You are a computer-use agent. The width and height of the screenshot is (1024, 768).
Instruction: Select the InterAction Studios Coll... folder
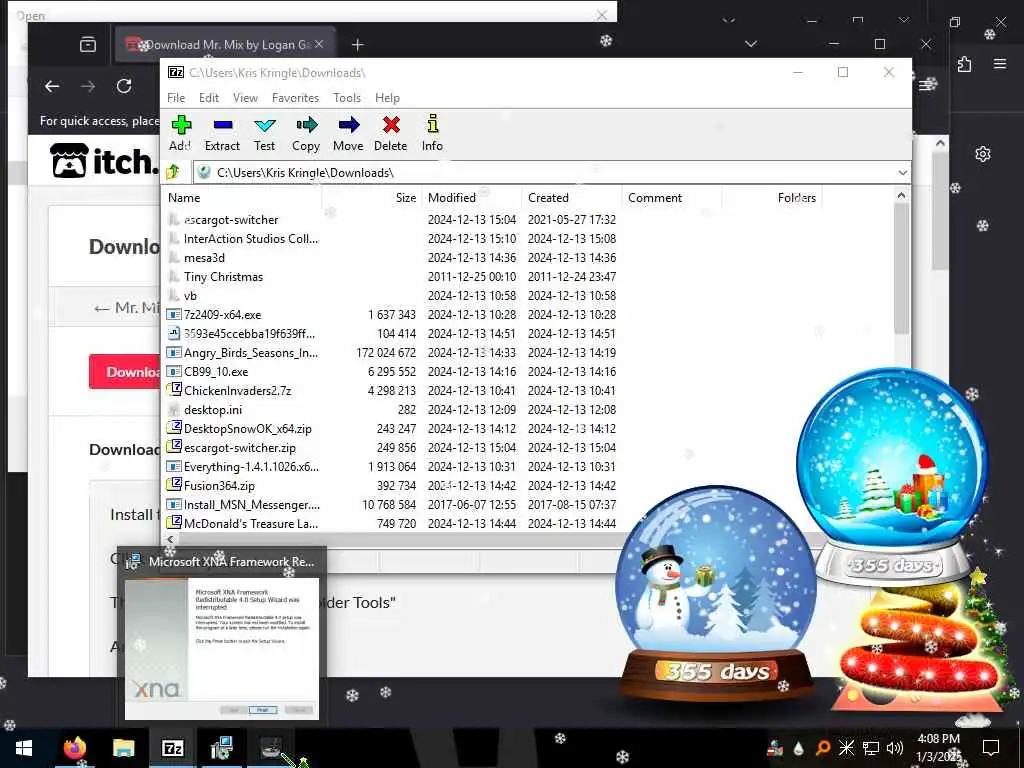[x=251, y=239]
